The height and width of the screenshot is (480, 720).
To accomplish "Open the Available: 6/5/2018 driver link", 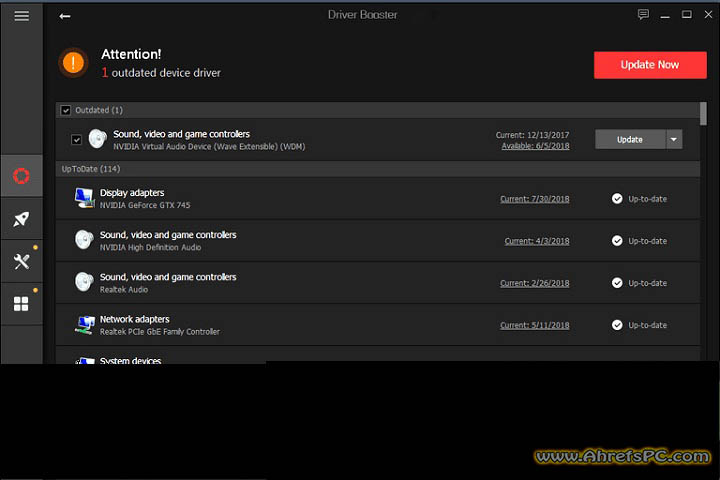I will pyautogui.click(x=535, y=146).
